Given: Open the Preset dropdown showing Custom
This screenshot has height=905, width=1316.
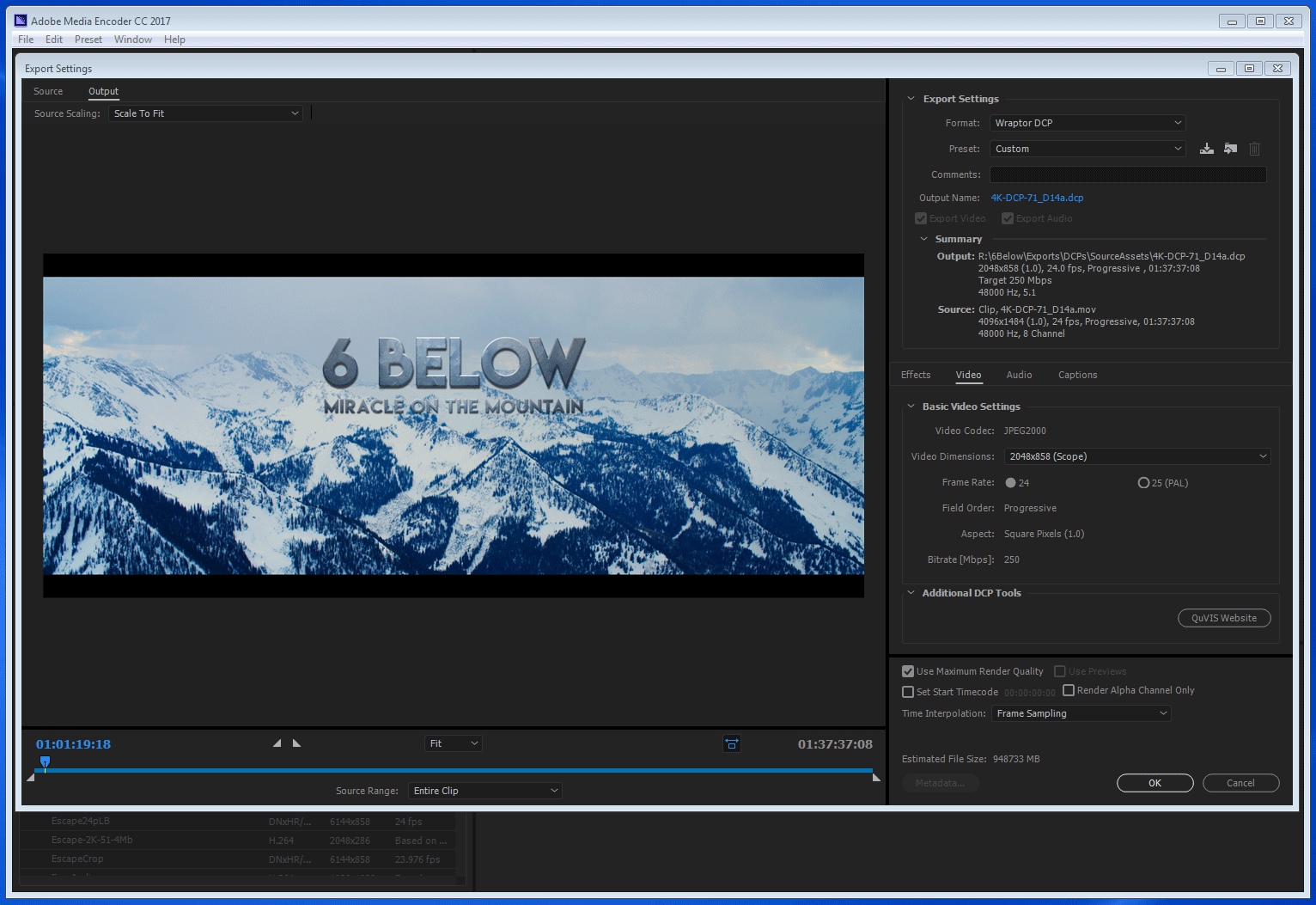Looking at the screenshot, I should coord(1088,149).
